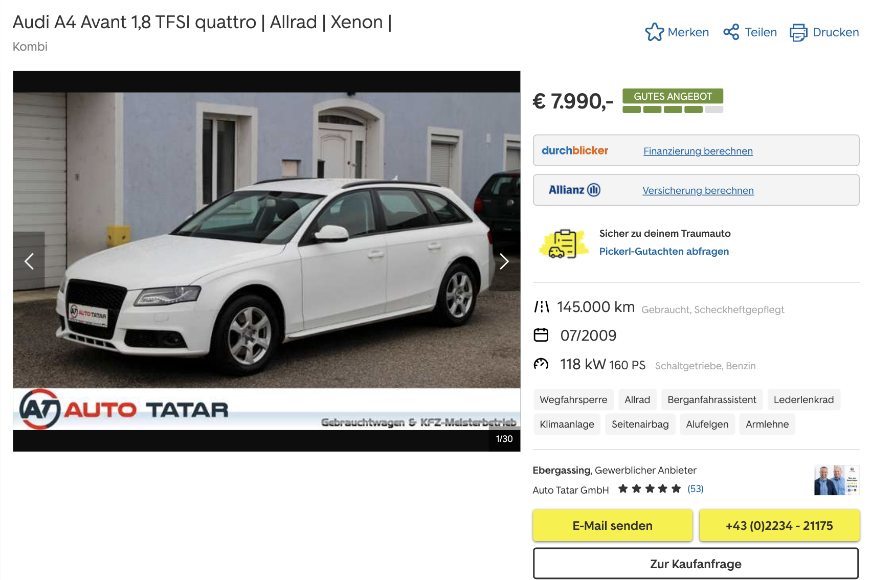Screen dimensions: 872x580
Task: Click the Zur Kaufanfrage button
Action: (x=696, y=564)
